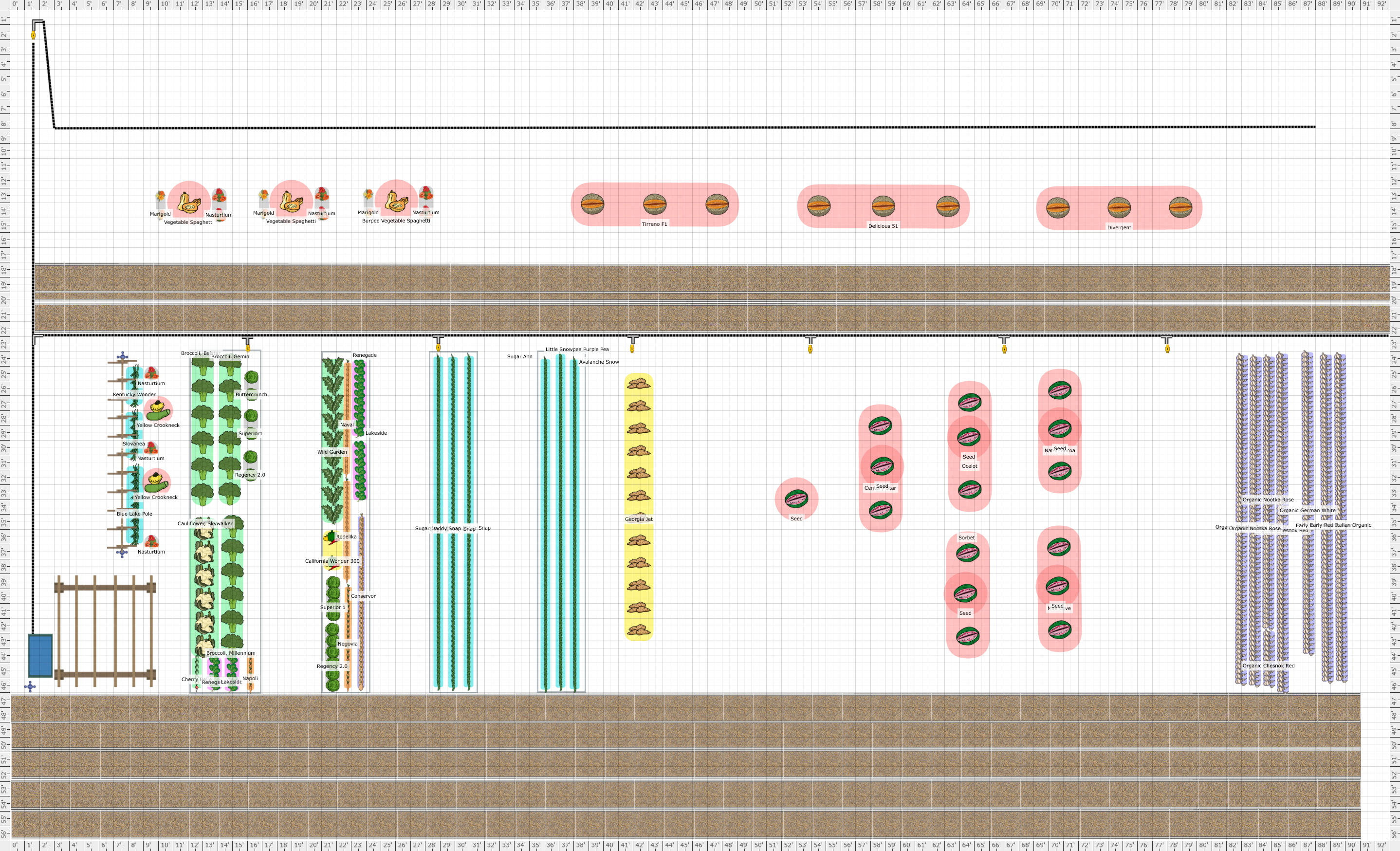This screenshot has width=1400, height=851.
Task: Select the Organic Chesnok Red garlic label
Action: tap(1268, 665)
